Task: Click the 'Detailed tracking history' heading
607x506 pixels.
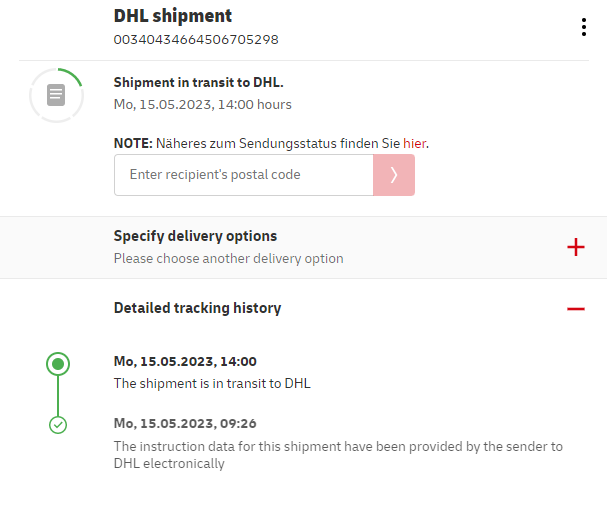Action: (x=197, y=308)
